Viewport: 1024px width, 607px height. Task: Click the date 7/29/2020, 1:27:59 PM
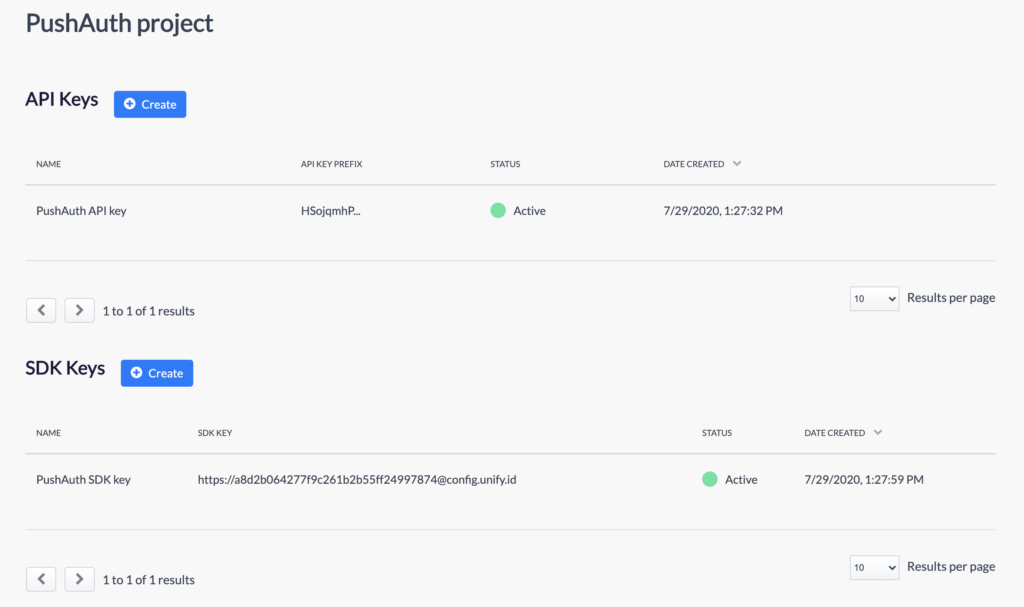pos(864,480)
